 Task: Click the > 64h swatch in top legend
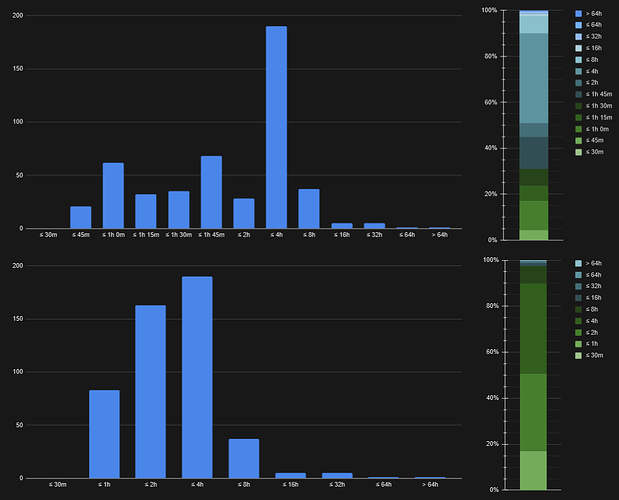coord(578,14)
